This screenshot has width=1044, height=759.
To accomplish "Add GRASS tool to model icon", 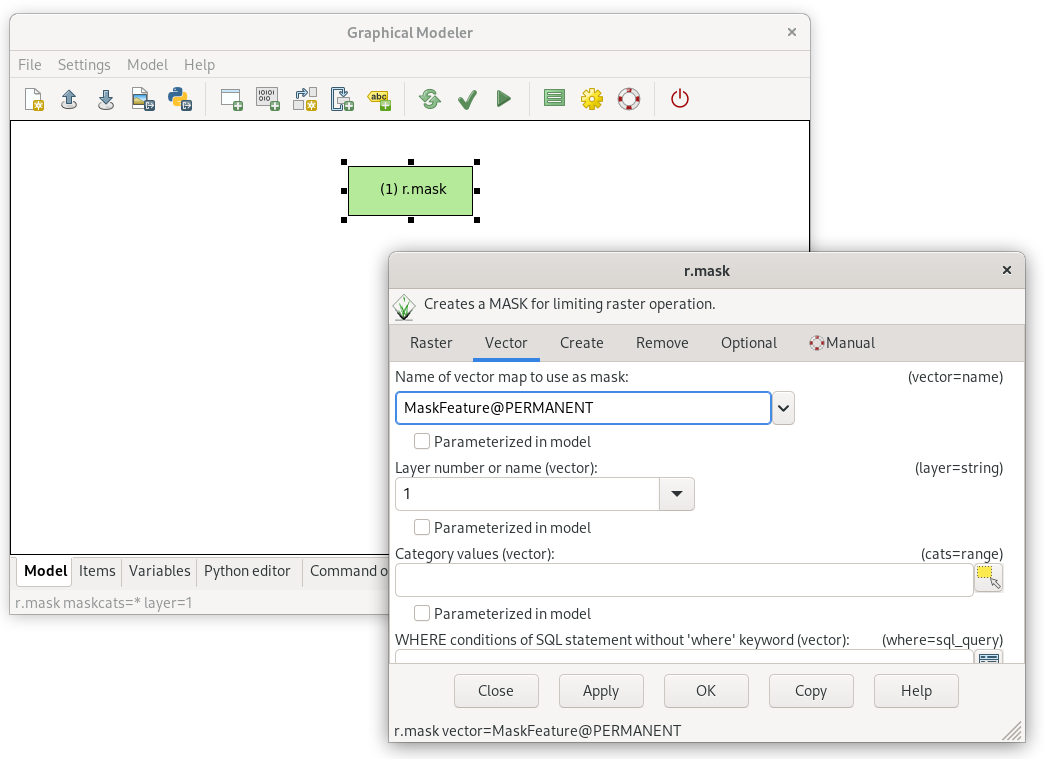I will tap(231, 99).
